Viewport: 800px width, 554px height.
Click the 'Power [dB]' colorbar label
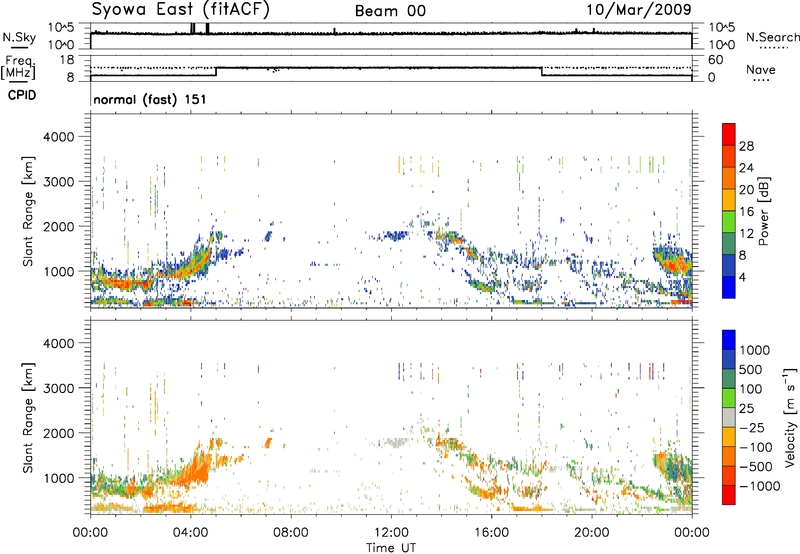coord(764,211)
